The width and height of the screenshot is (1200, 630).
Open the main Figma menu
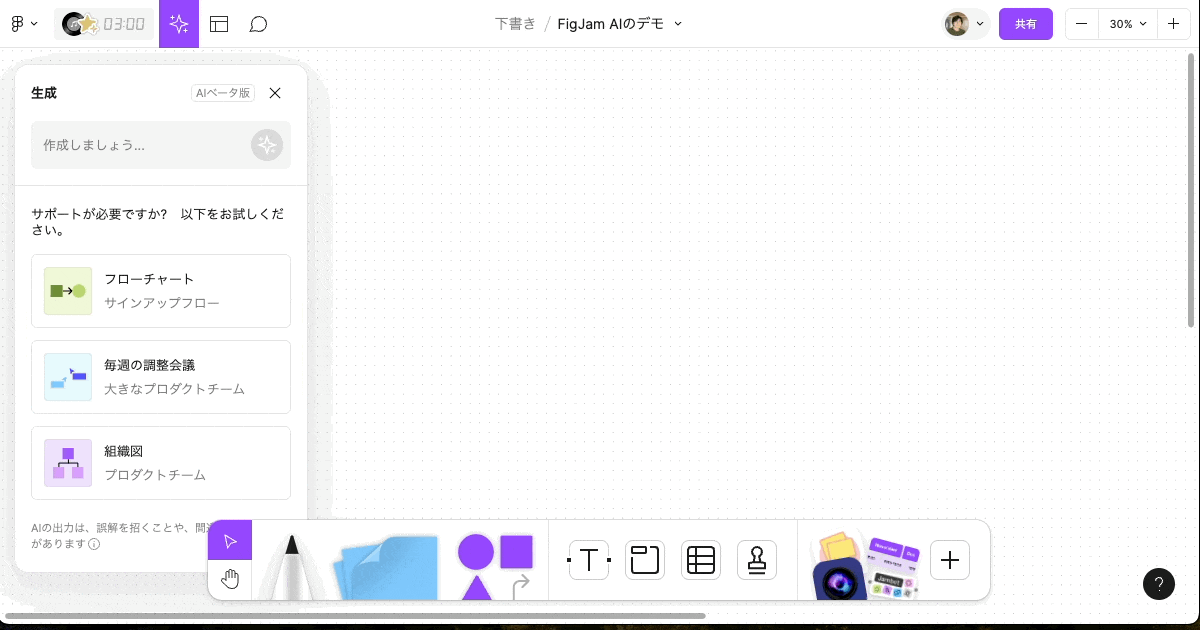click(x=20, y=23)
